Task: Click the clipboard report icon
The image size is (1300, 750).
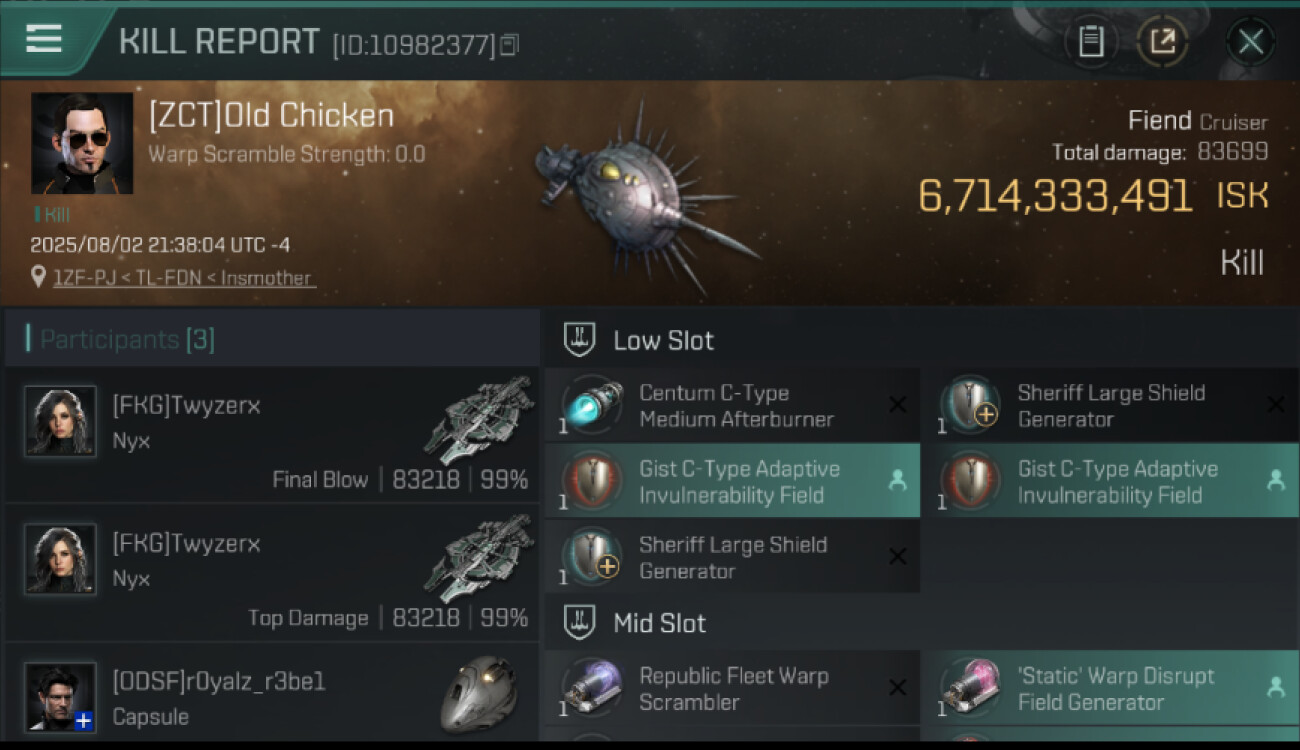Action: (1091, 42)
